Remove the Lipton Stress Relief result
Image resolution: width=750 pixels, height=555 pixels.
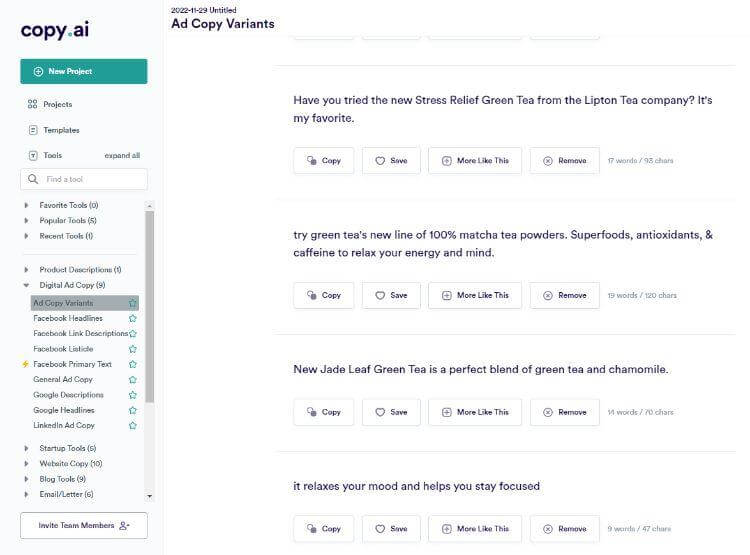point(565,161)
